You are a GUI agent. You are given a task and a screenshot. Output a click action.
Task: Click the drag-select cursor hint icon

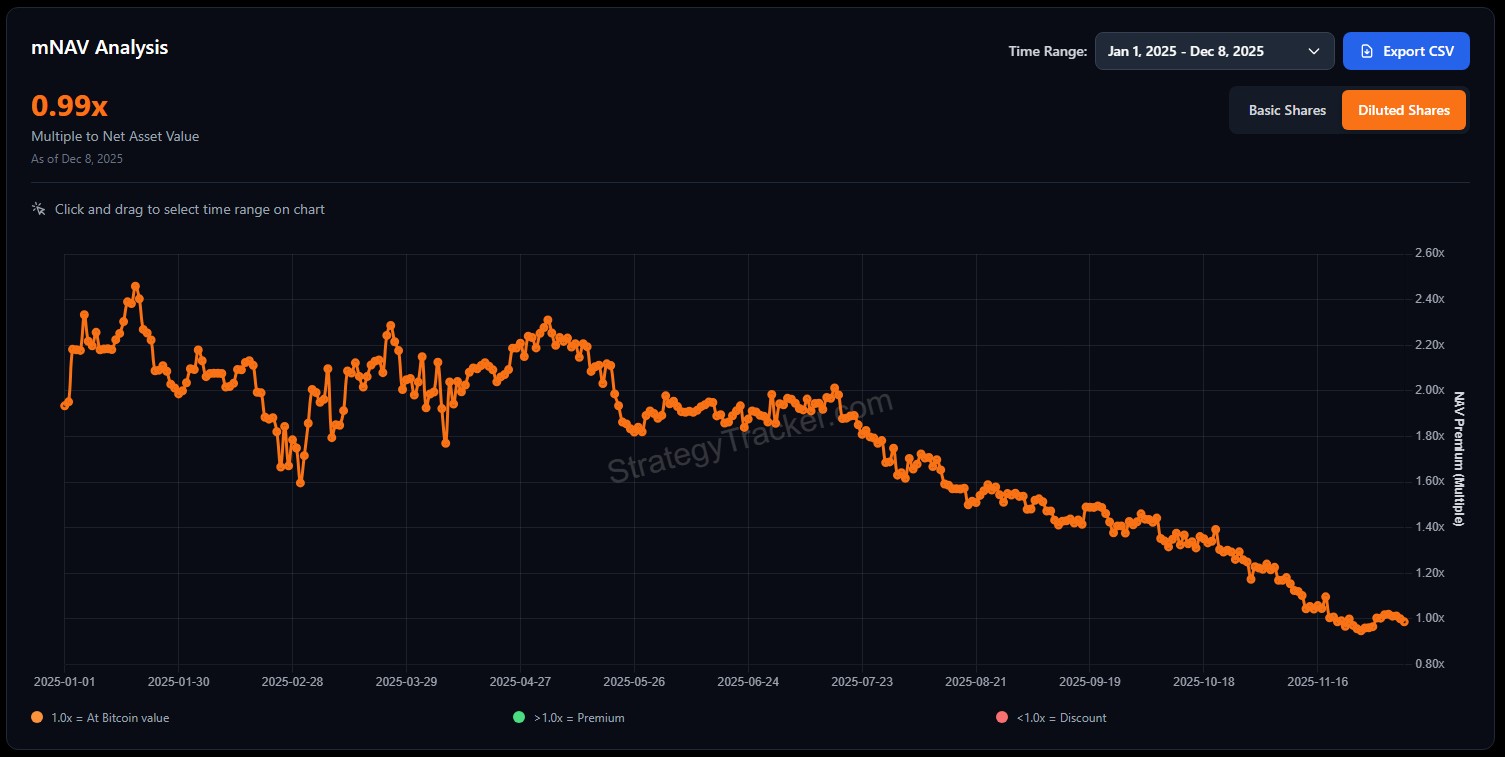coord(39,209)
